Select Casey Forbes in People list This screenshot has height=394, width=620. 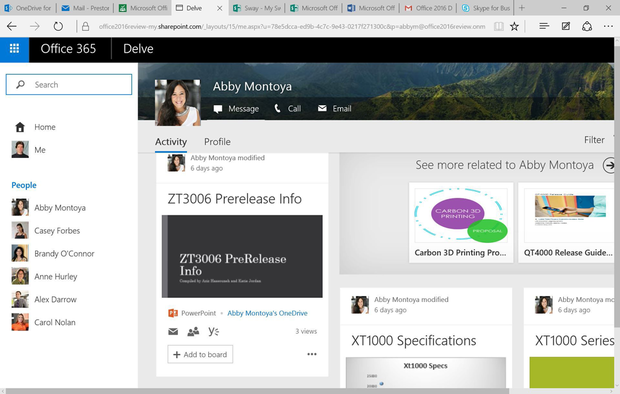(46, 231)
